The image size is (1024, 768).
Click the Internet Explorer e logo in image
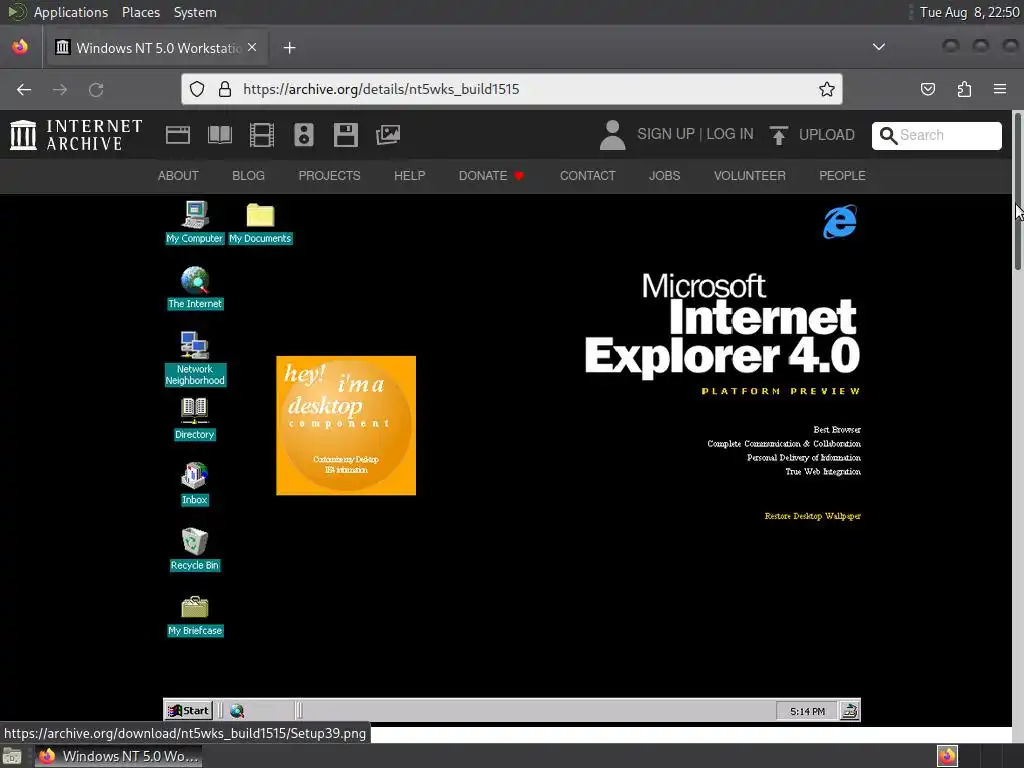[840, 222]
